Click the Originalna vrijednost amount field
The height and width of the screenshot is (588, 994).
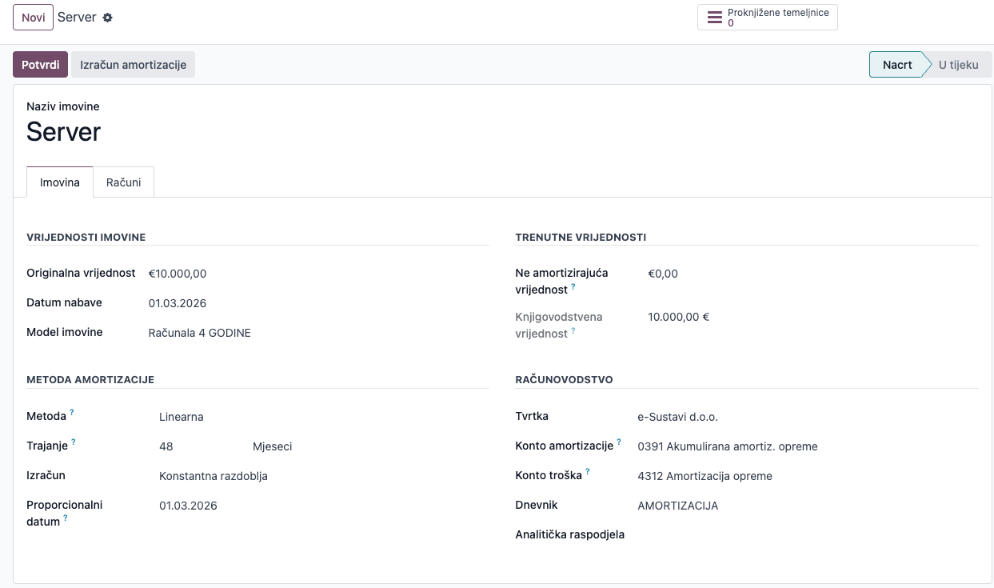pyautogui.click(x=318, y=274)
